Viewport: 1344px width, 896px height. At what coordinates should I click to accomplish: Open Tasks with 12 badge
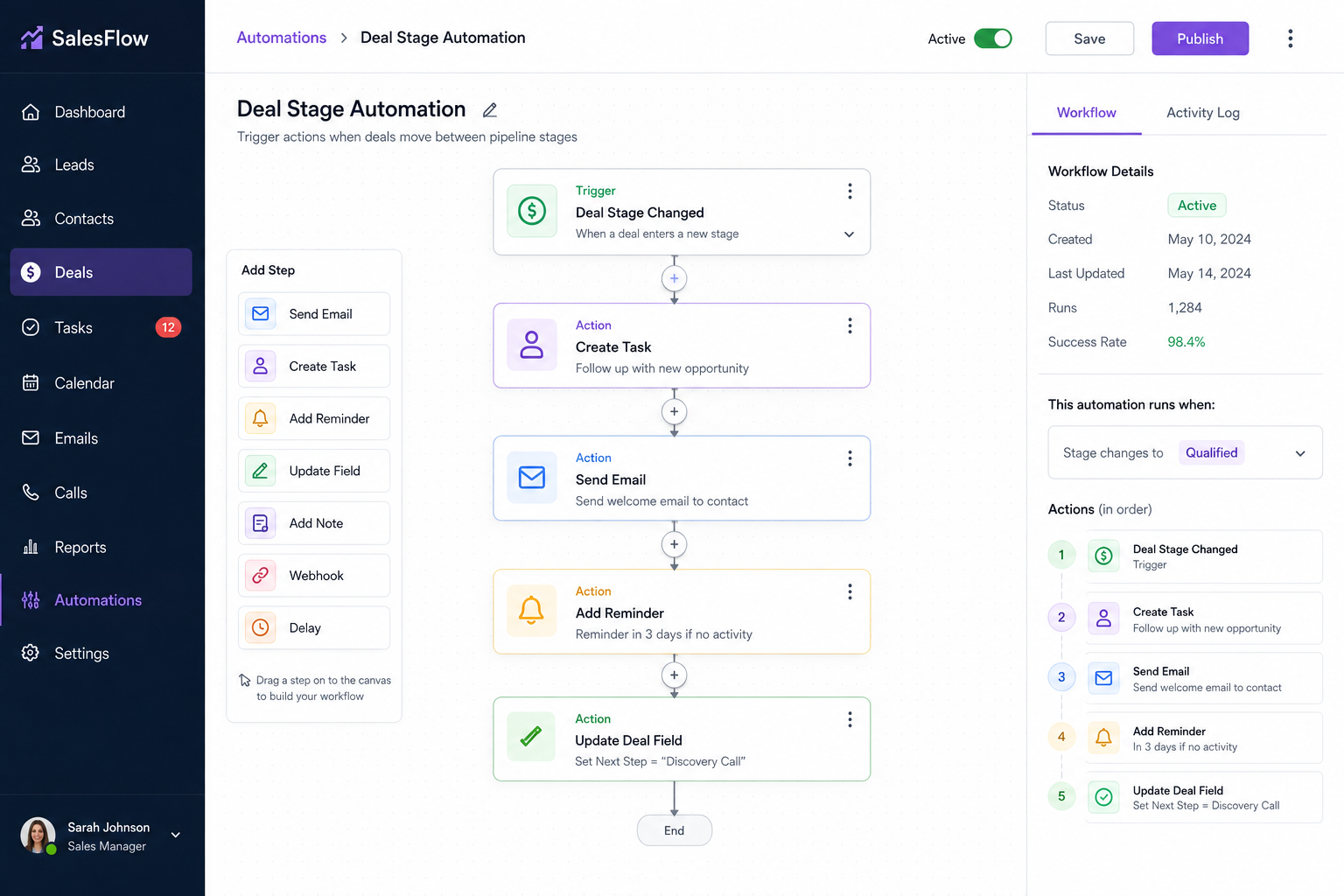coord(101,327)
